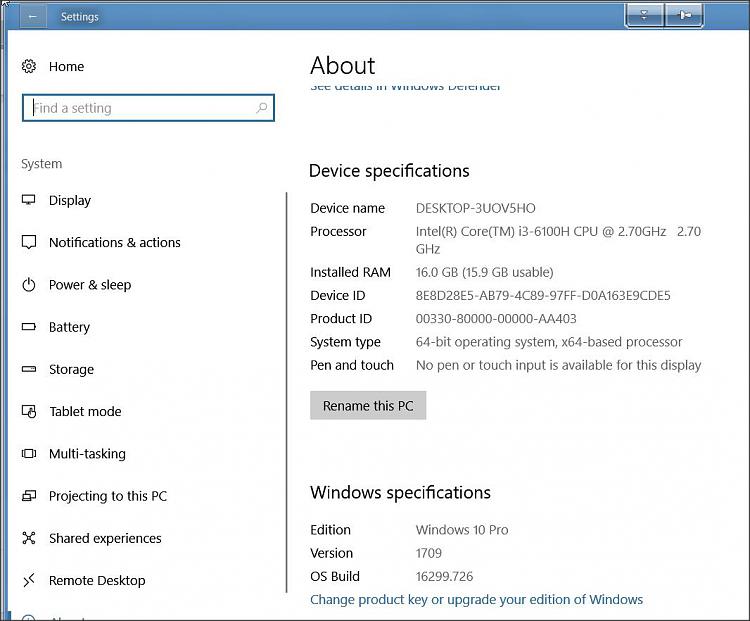
Task: Click the Battery icon in sidebar
Action: 29,327
